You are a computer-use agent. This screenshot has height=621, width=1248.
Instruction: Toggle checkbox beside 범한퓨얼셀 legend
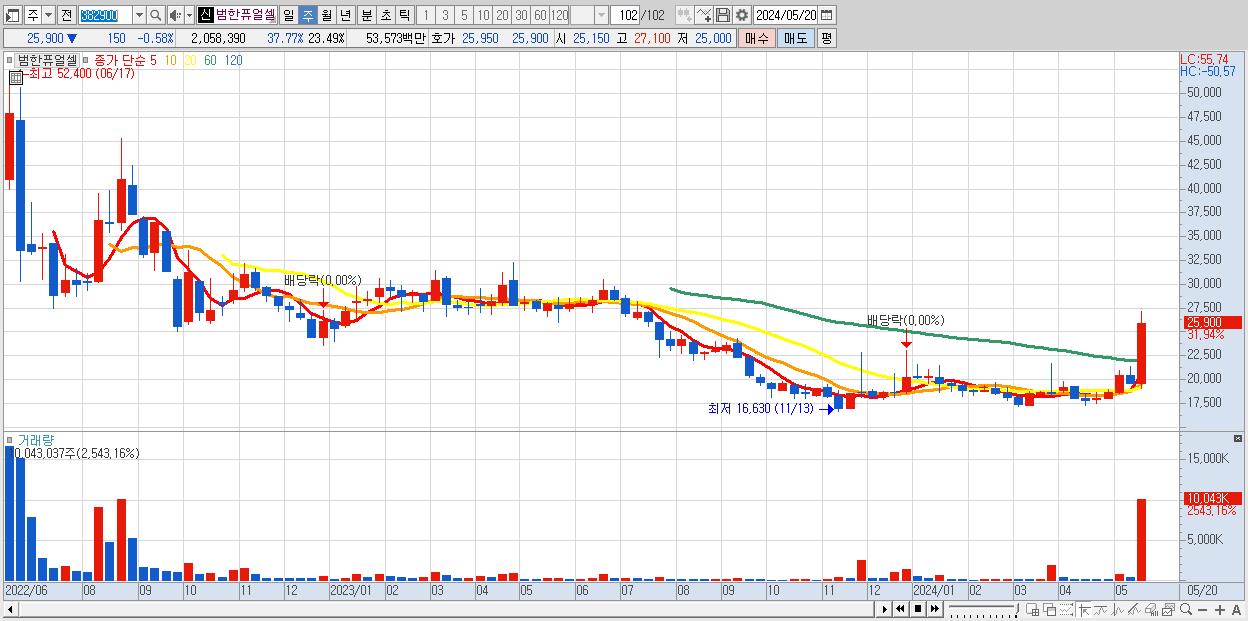(x=10, y=60)
